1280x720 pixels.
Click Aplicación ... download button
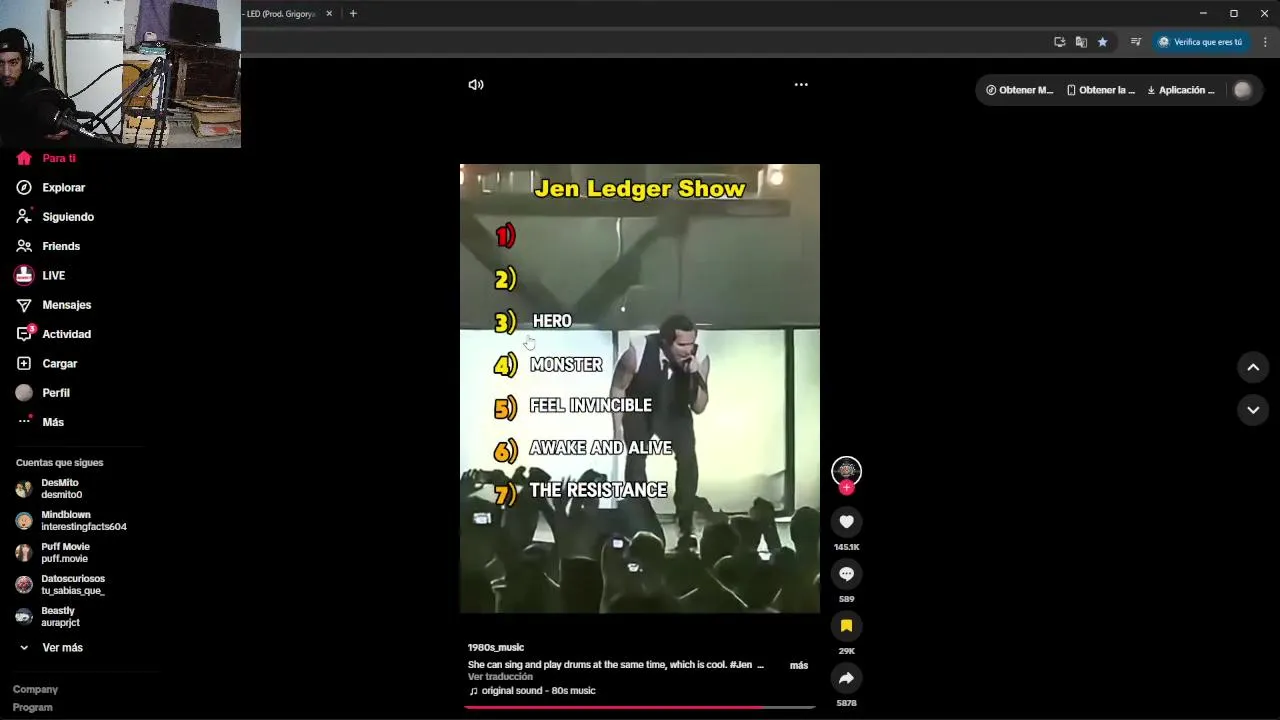(x=1181, y=90)
